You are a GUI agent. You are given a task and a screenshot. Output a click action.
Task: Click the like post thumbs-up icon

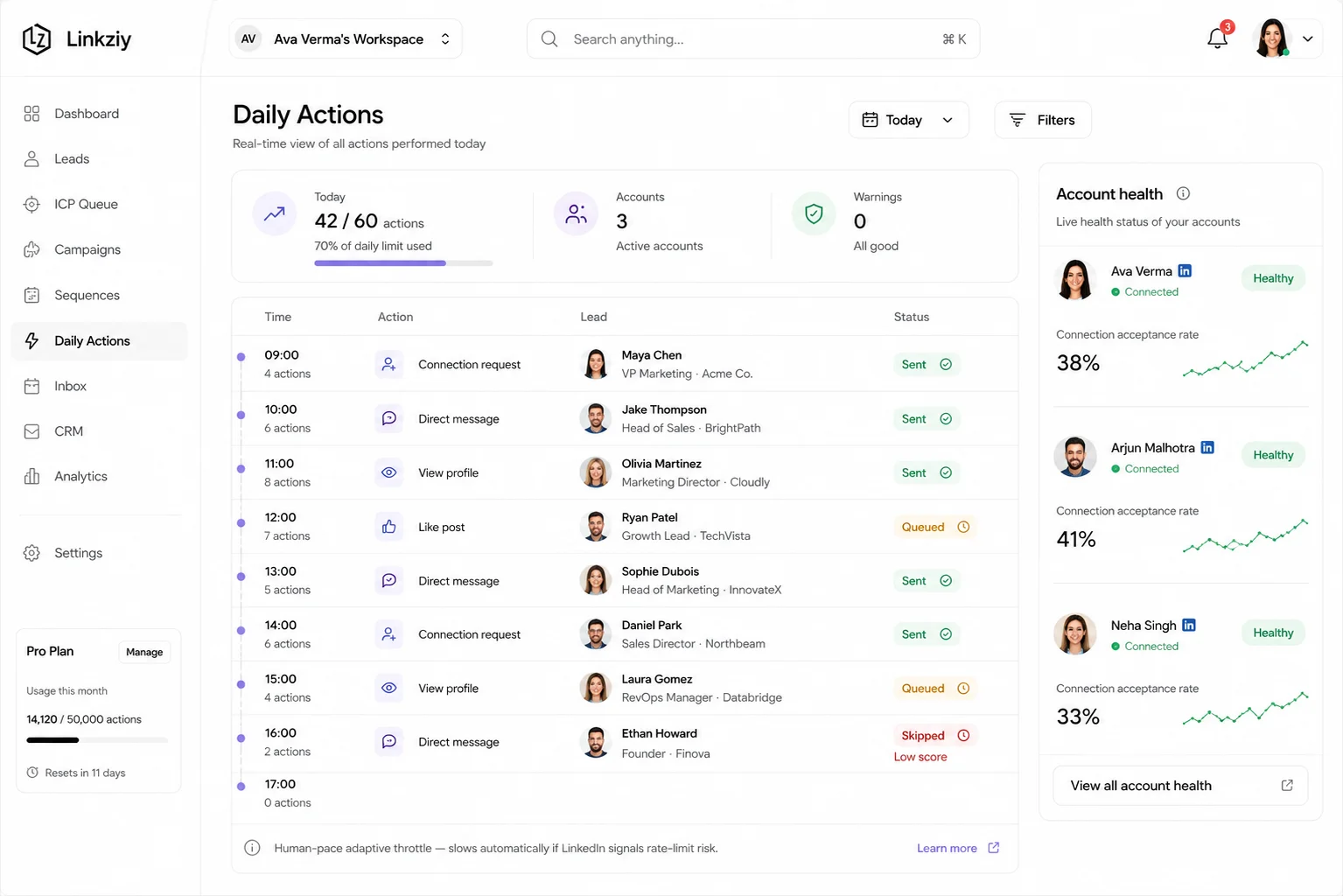pyautogui.click(x=389, y=527)
